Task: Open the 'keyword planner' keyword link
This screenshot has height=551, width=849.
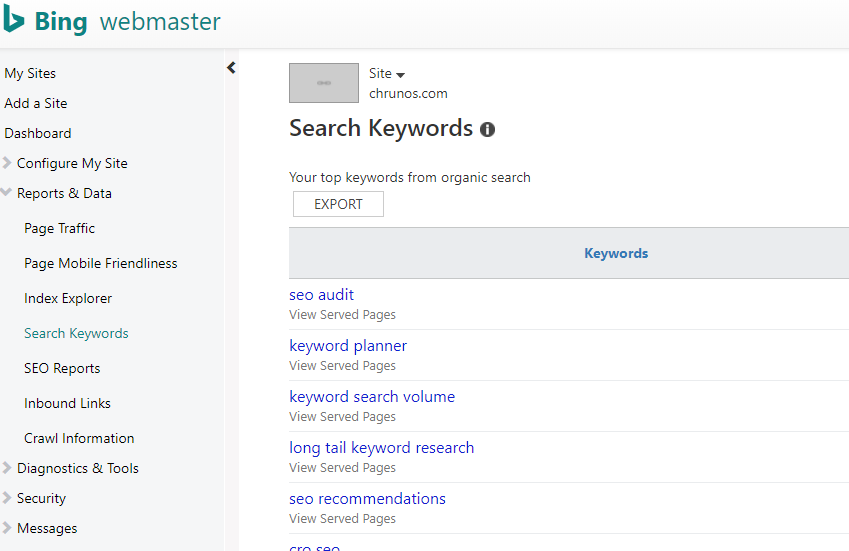Action: [x=348, y=346]
